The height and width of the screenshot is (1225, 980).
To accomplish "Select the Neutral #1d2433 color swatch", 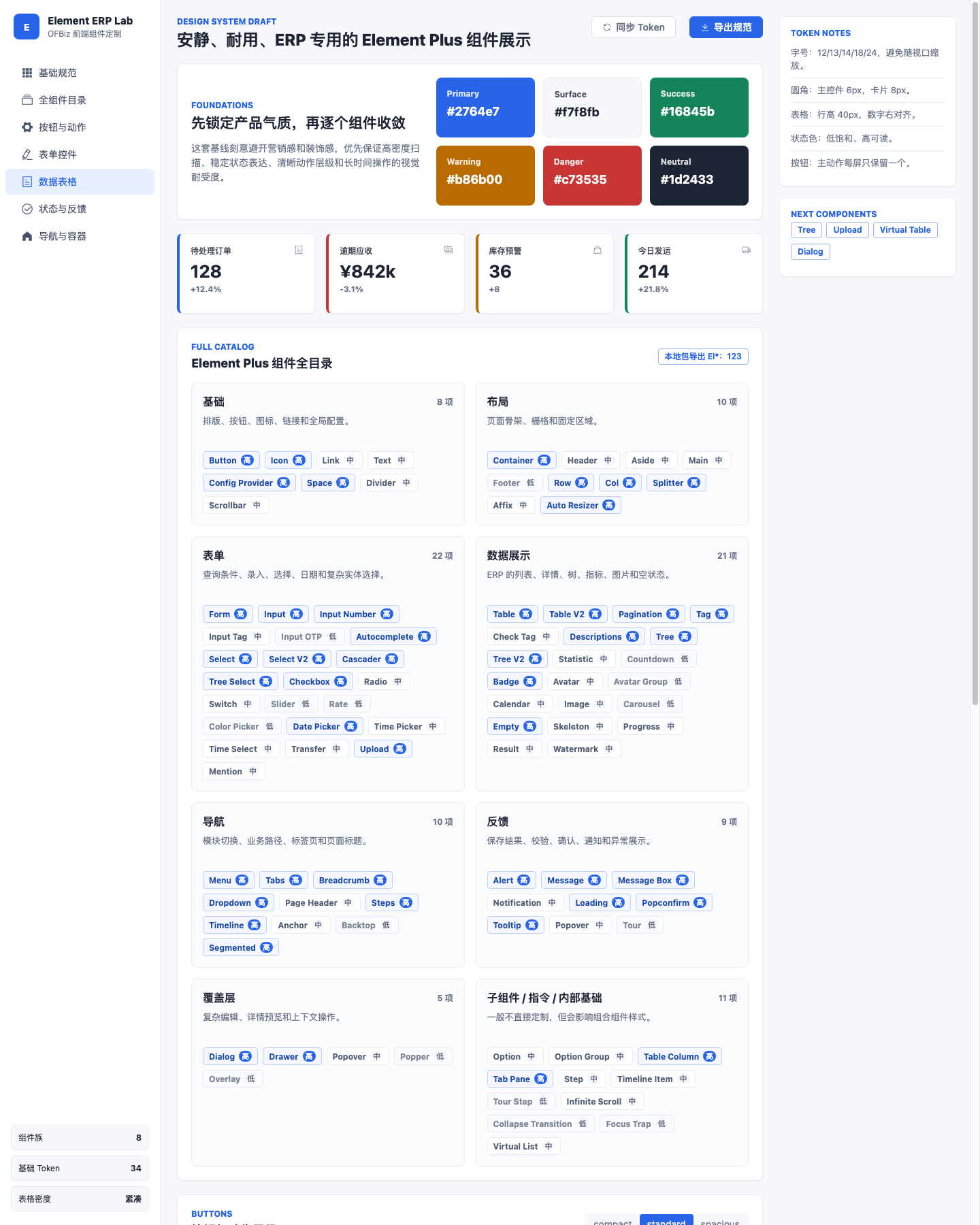I will tap(699, 176).
